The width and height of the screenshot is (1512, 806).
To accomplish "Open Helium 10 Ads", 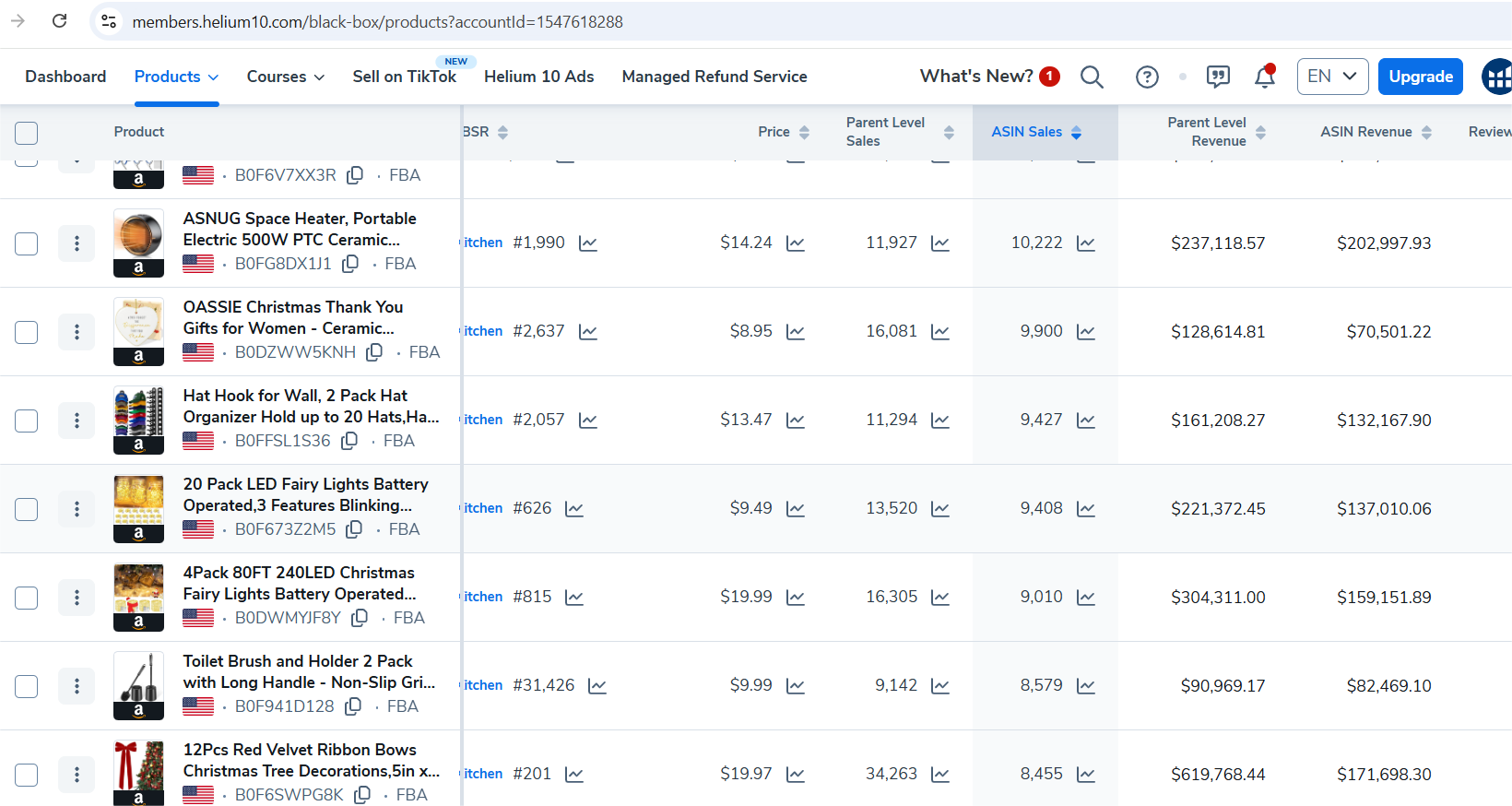I will 538,77.
